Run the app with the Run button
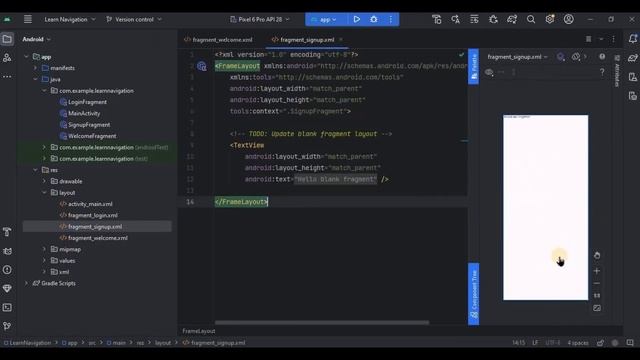Image resolution: width=640 pixels, height=360 pixels. pos(356,19)
